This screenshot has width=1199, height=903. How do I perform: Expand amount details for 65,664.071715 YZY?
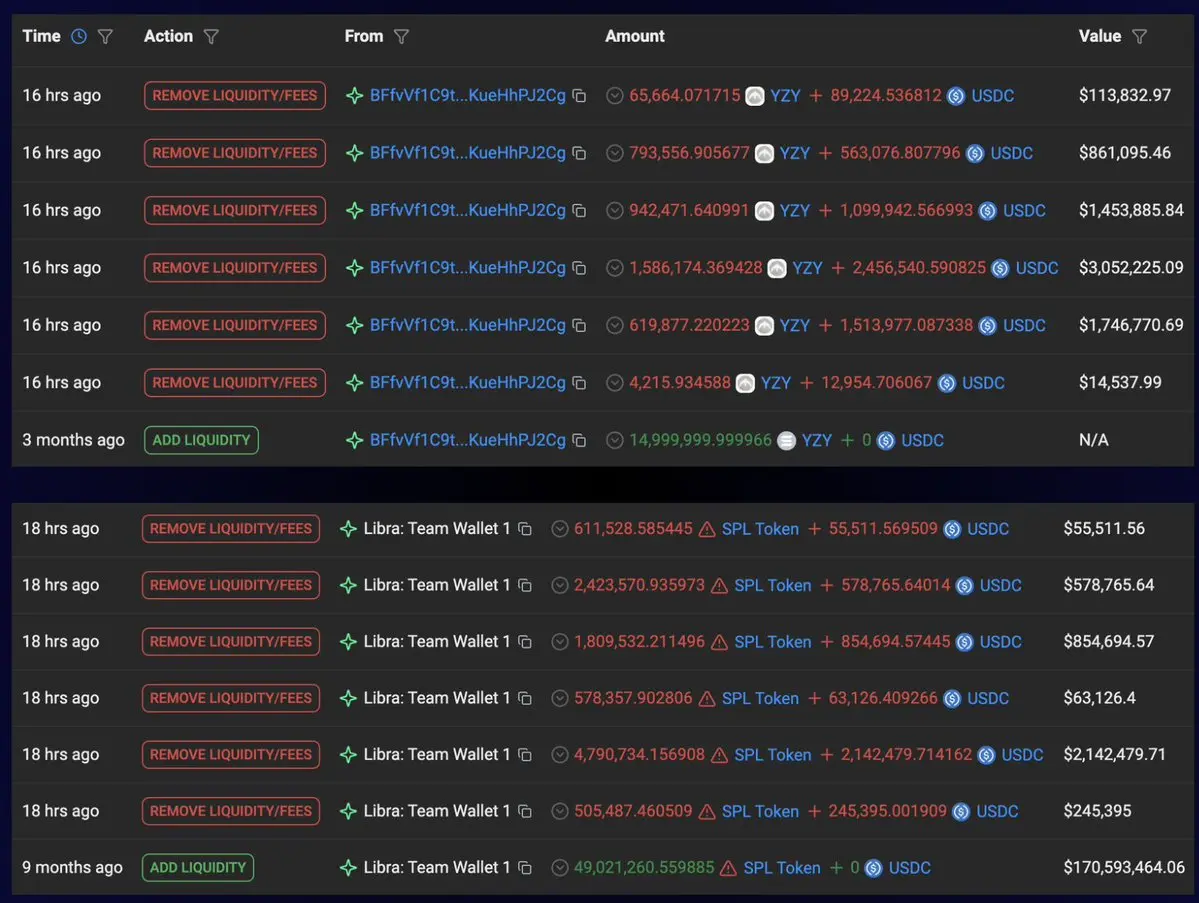pyautogui.click(x=615, y=96)
